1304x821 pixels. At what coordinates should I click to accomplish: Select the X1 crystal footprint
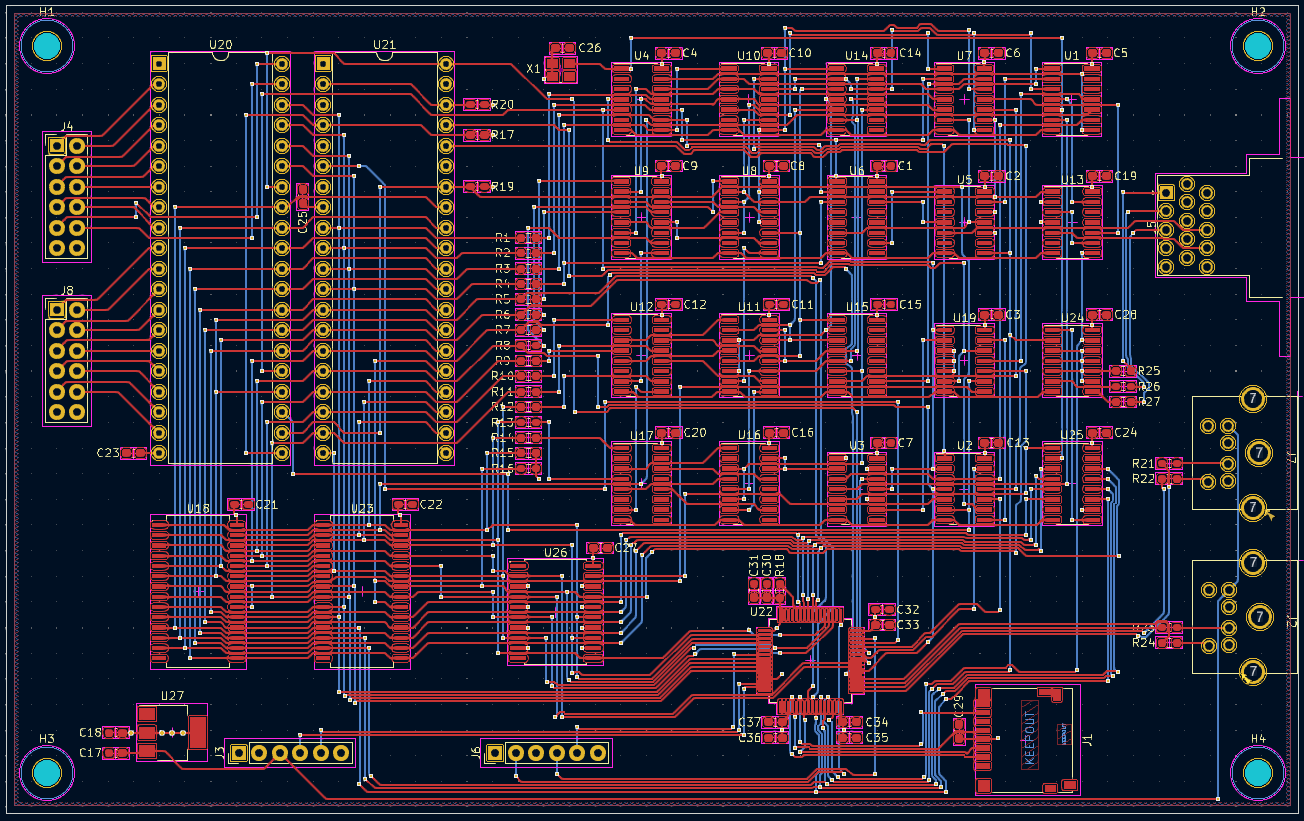coord(561,69)
